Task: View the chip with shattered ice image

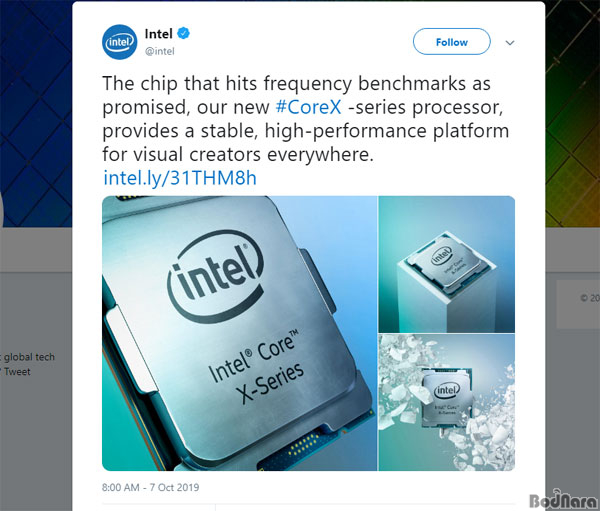Action: coord(447,403)
